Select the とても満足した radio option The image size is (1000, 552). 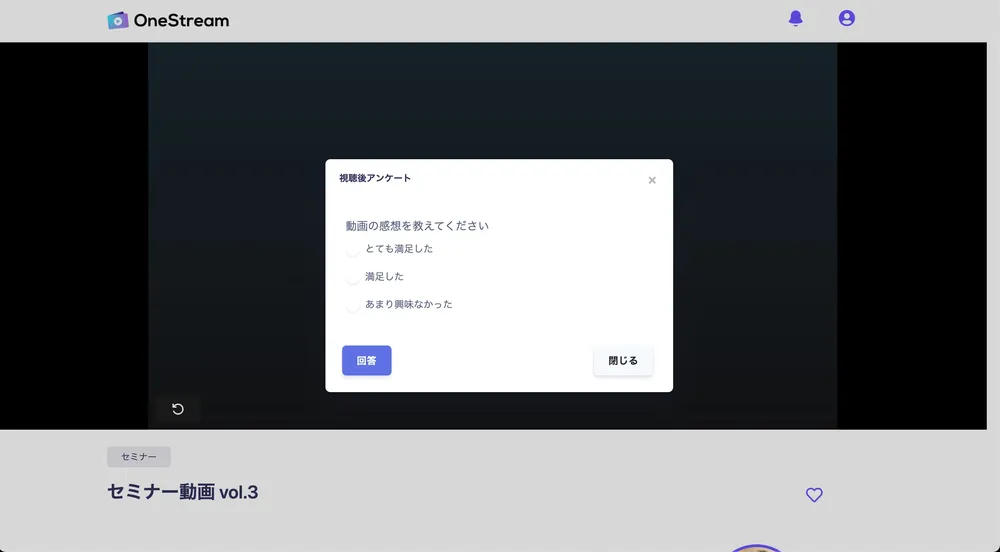pos(352,249)
